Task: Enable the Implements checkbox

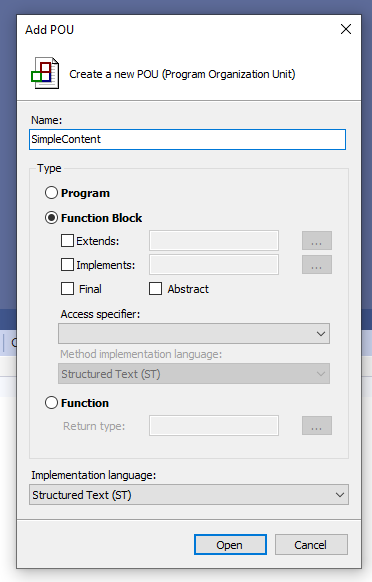Action: pos(67,265)
